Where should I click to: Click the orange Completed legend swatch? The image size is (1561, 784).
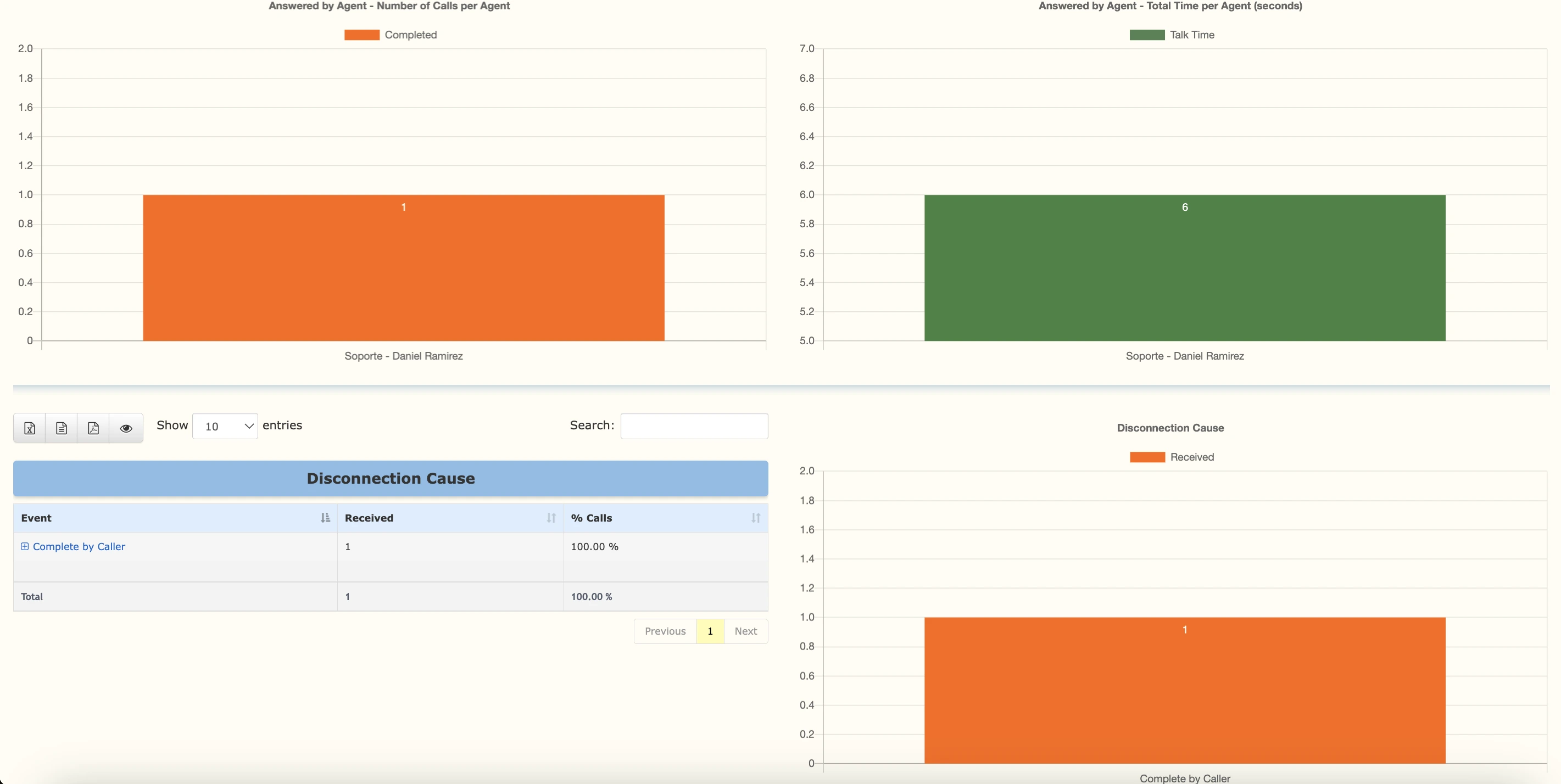point(363,35)
